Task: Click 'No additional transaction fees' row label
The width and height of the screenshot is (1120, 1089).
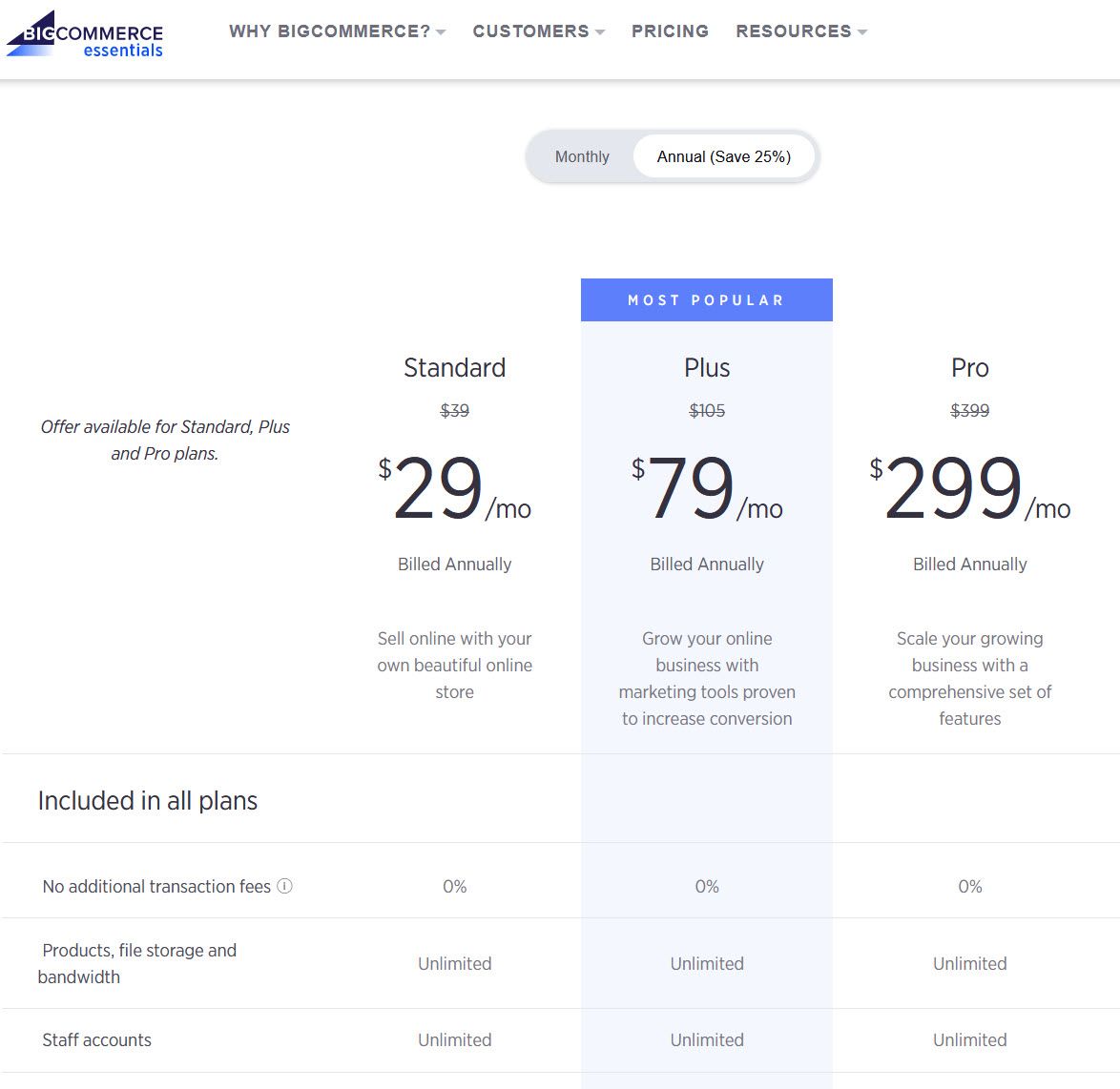Action: click(x=156, y=886)
